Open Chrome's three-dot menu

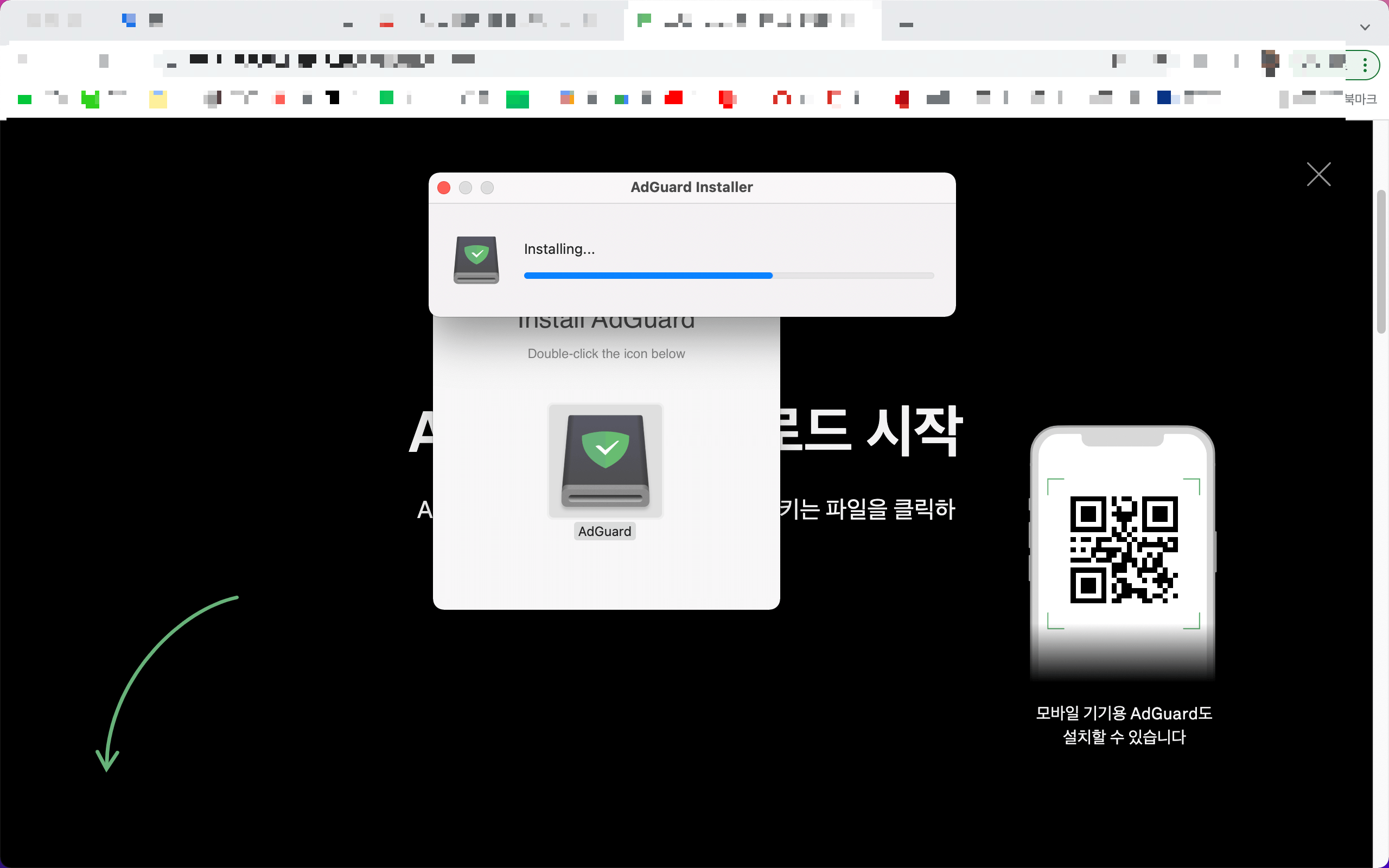click(1365, 66)
